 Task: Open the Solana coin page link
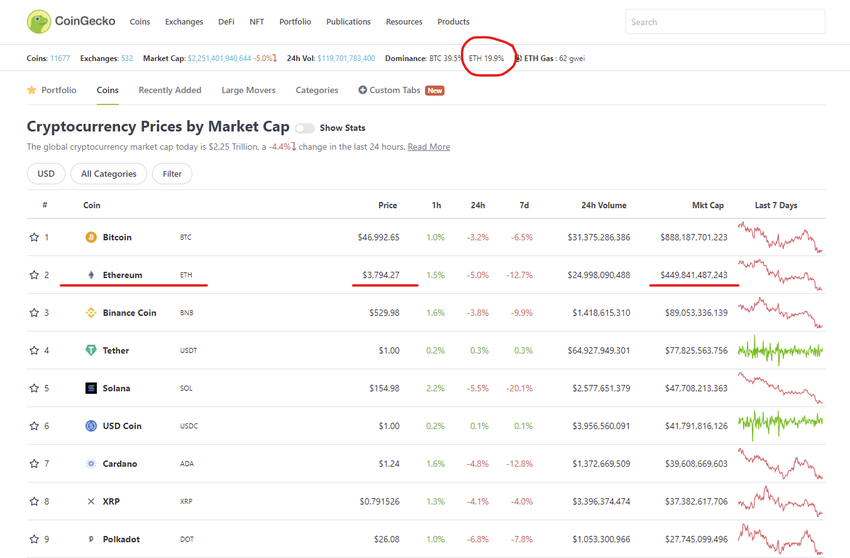point(116,388)
